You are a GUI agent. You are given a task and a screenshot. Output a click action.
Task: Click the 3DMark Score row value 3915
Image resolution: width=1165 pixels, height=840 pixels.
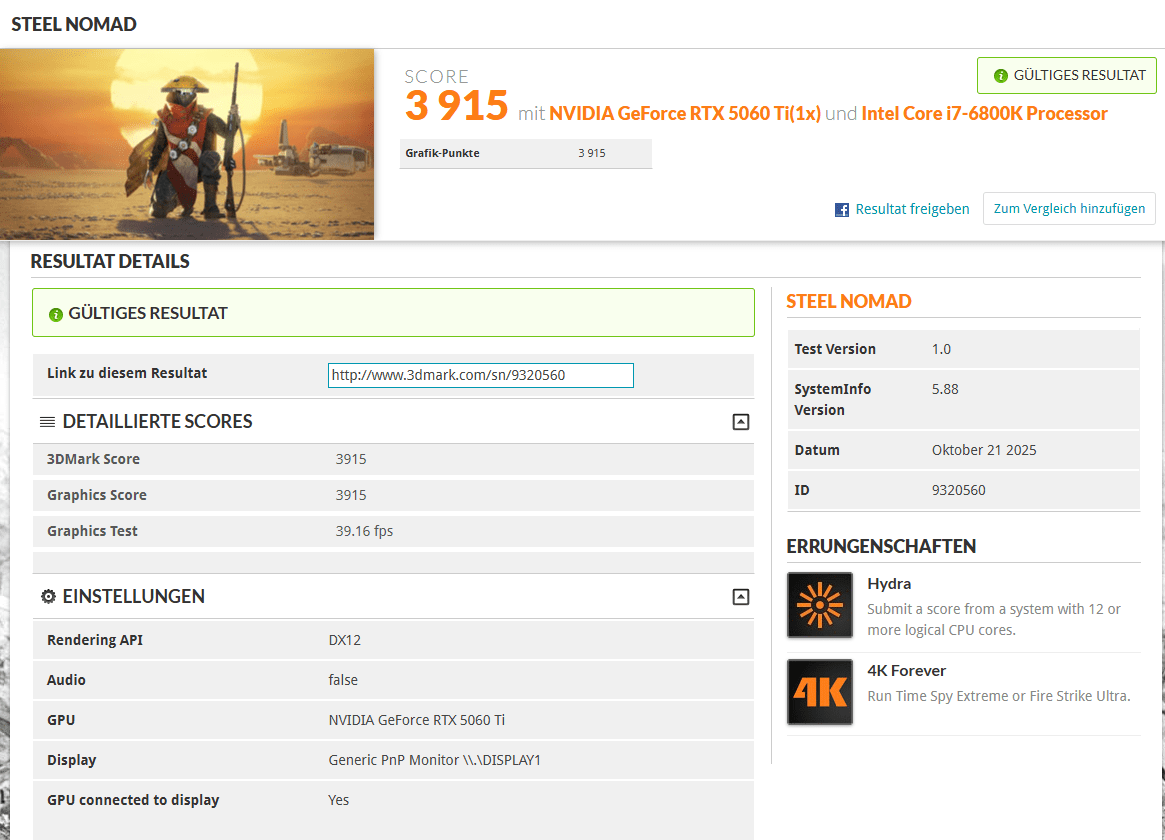(351, 459)
